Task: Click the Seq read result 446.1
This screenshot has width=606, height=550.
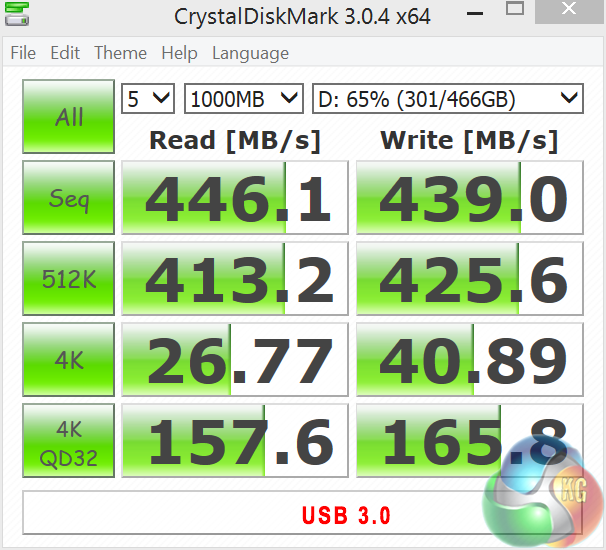Action: tap(235, 198)
